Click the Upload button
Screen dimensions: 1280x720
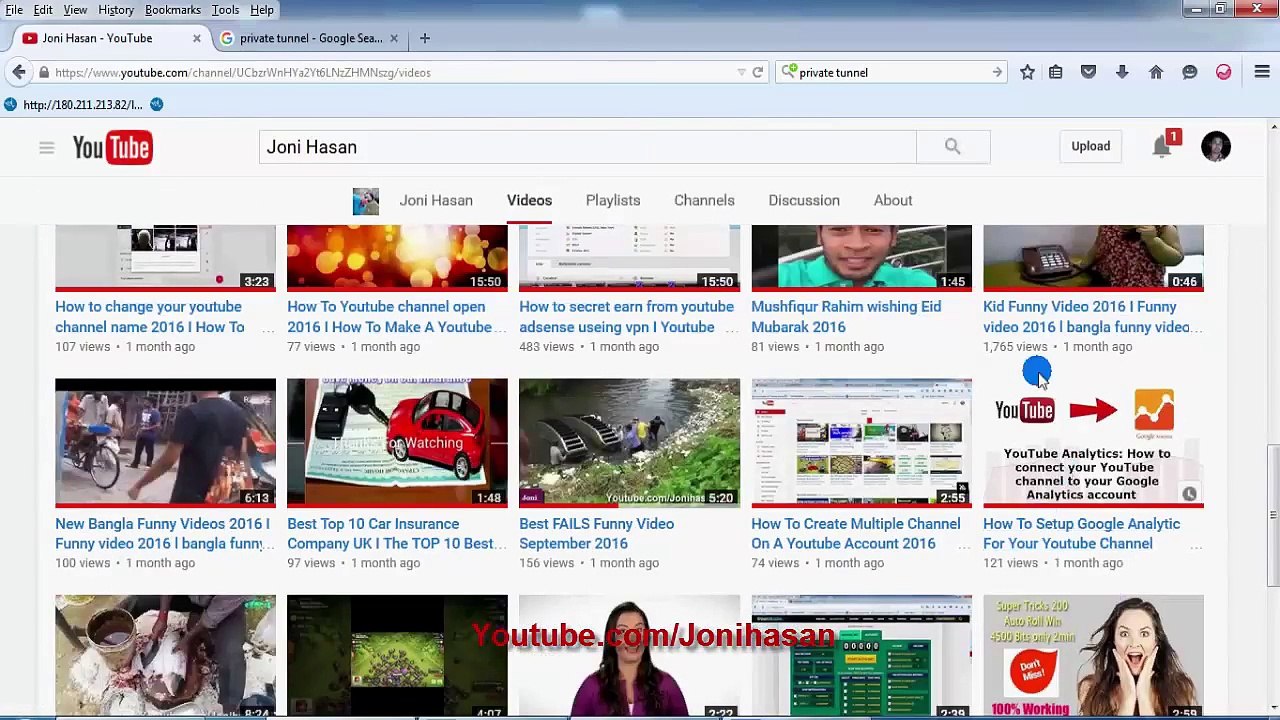coord(1091,146)
